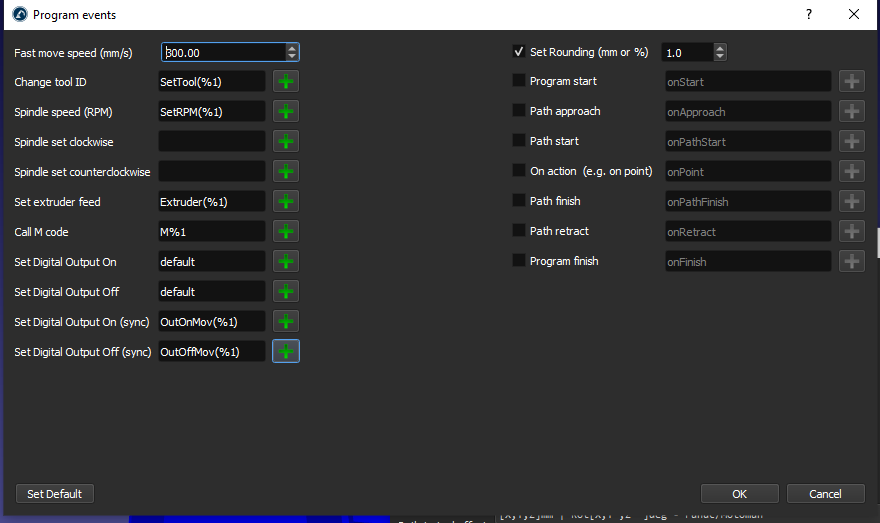Click the green plus for Set Digital Output On

[x=286, y=262]
